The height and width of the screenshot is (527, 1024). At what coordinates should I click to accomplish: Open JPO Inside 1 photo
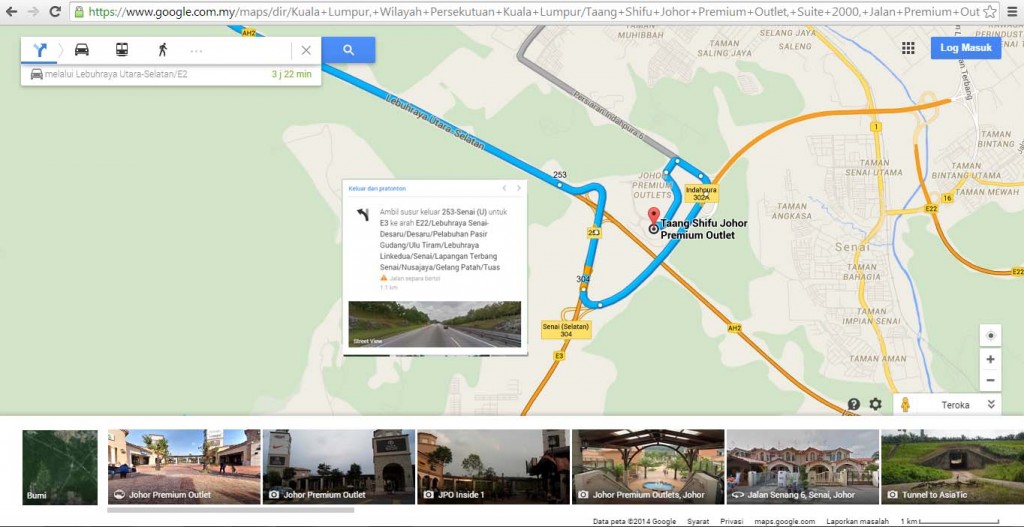pos(493,466)
